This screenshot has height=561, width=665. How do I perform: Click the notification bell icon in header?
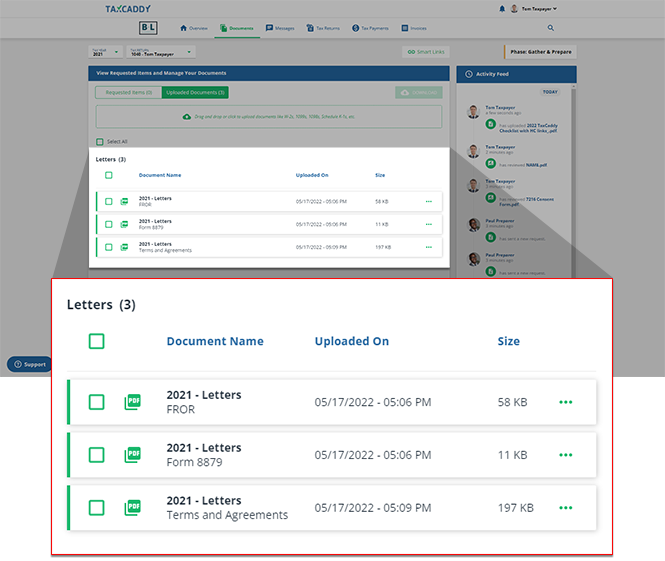click(502, 8)
